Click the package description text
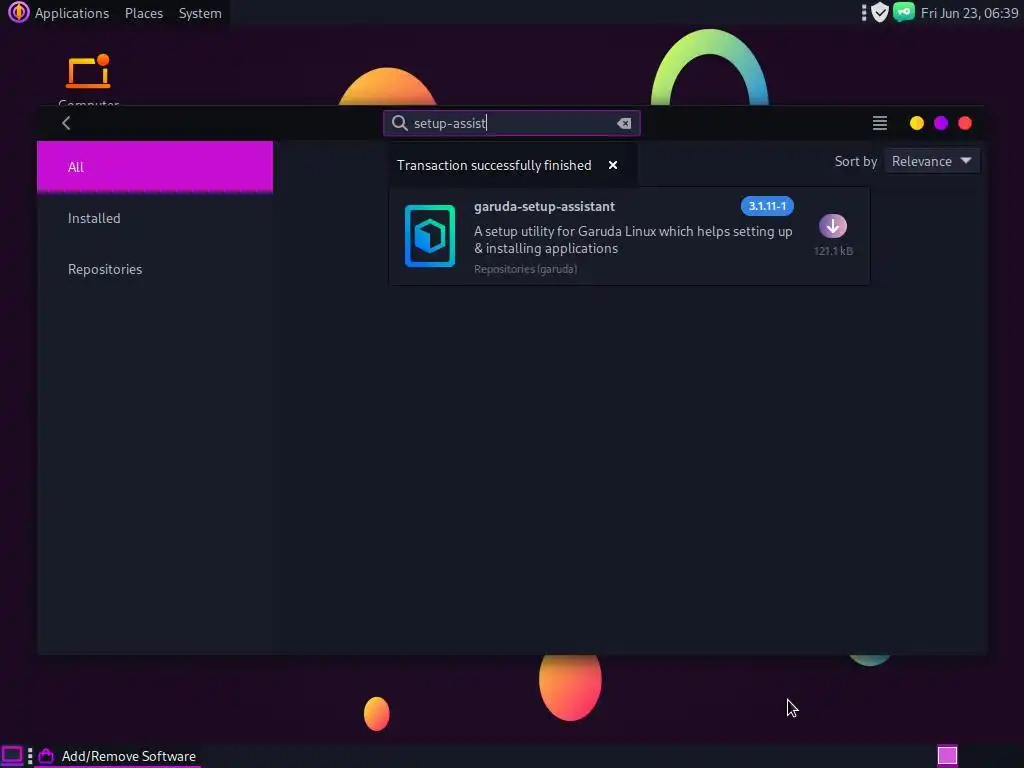The width and height of the screenshot is (1024, 768). [633, 240]
